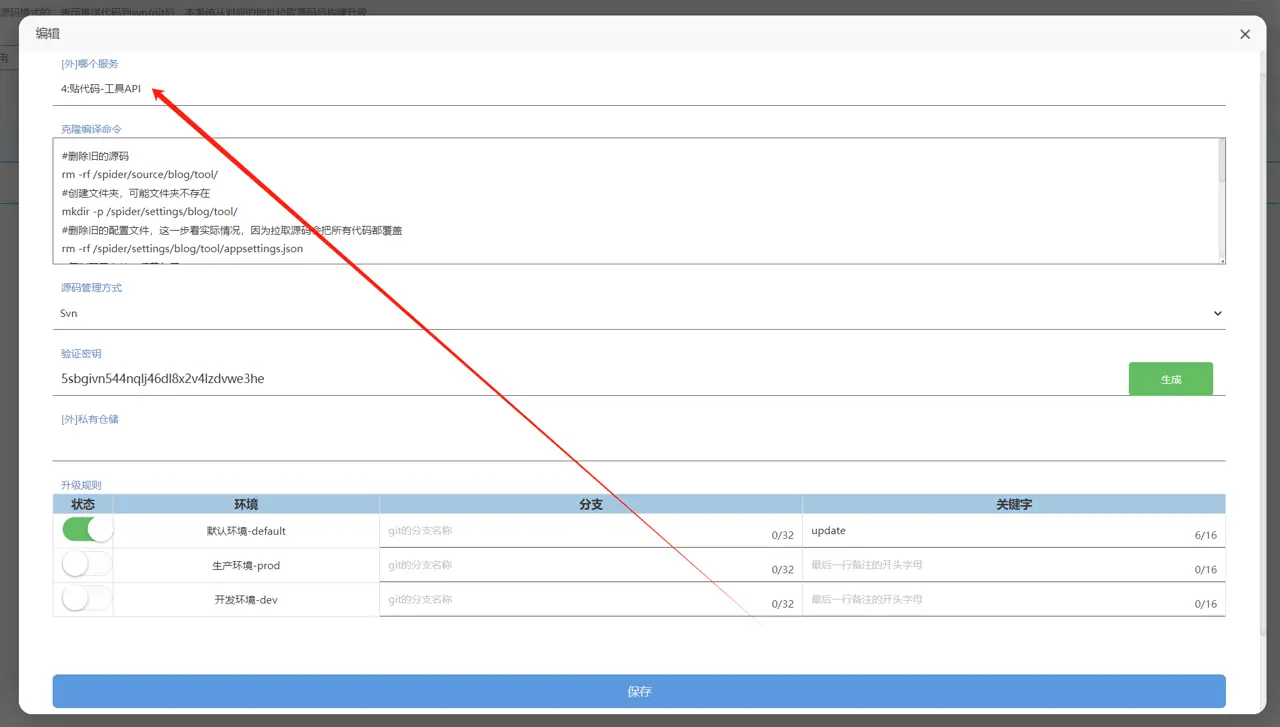Enable the 开发环境-dev status toggle
The width and height of the screenshot is (1280, 727).
coord(87,599)
